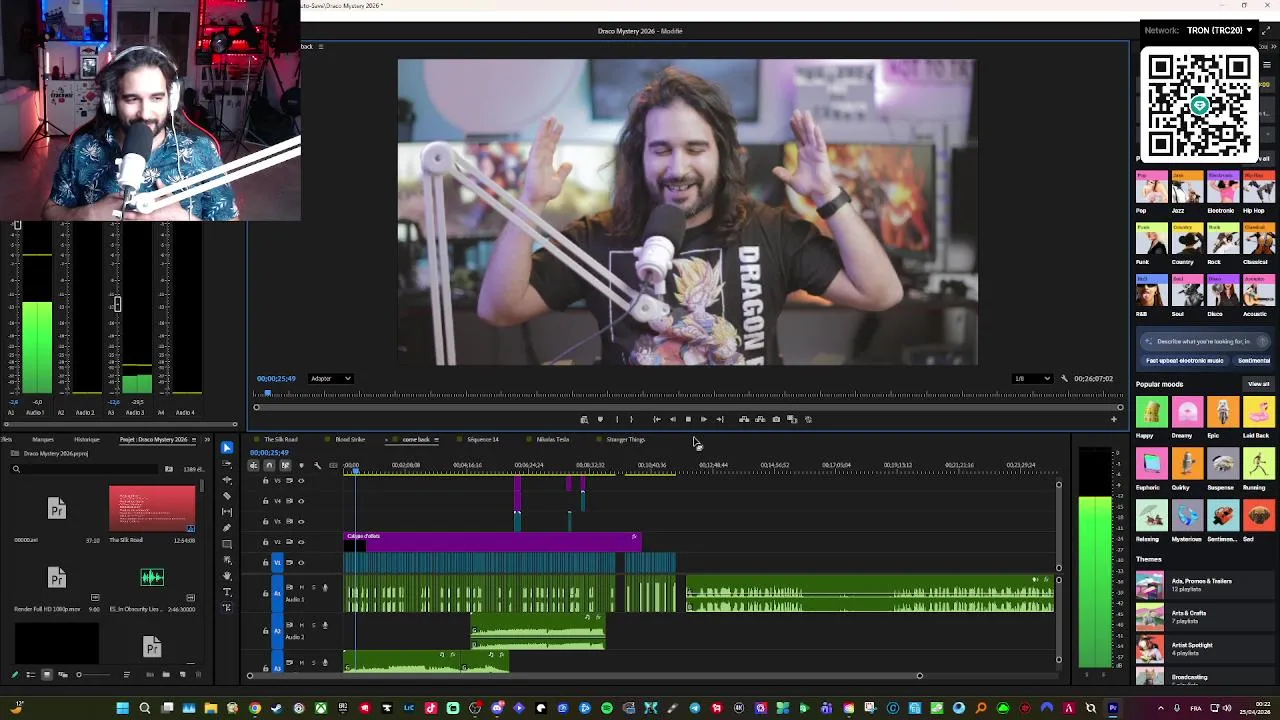Click the delete trash icon in Project panel
The height and width of the screenshot is (720, 1280).
point(198,675)
